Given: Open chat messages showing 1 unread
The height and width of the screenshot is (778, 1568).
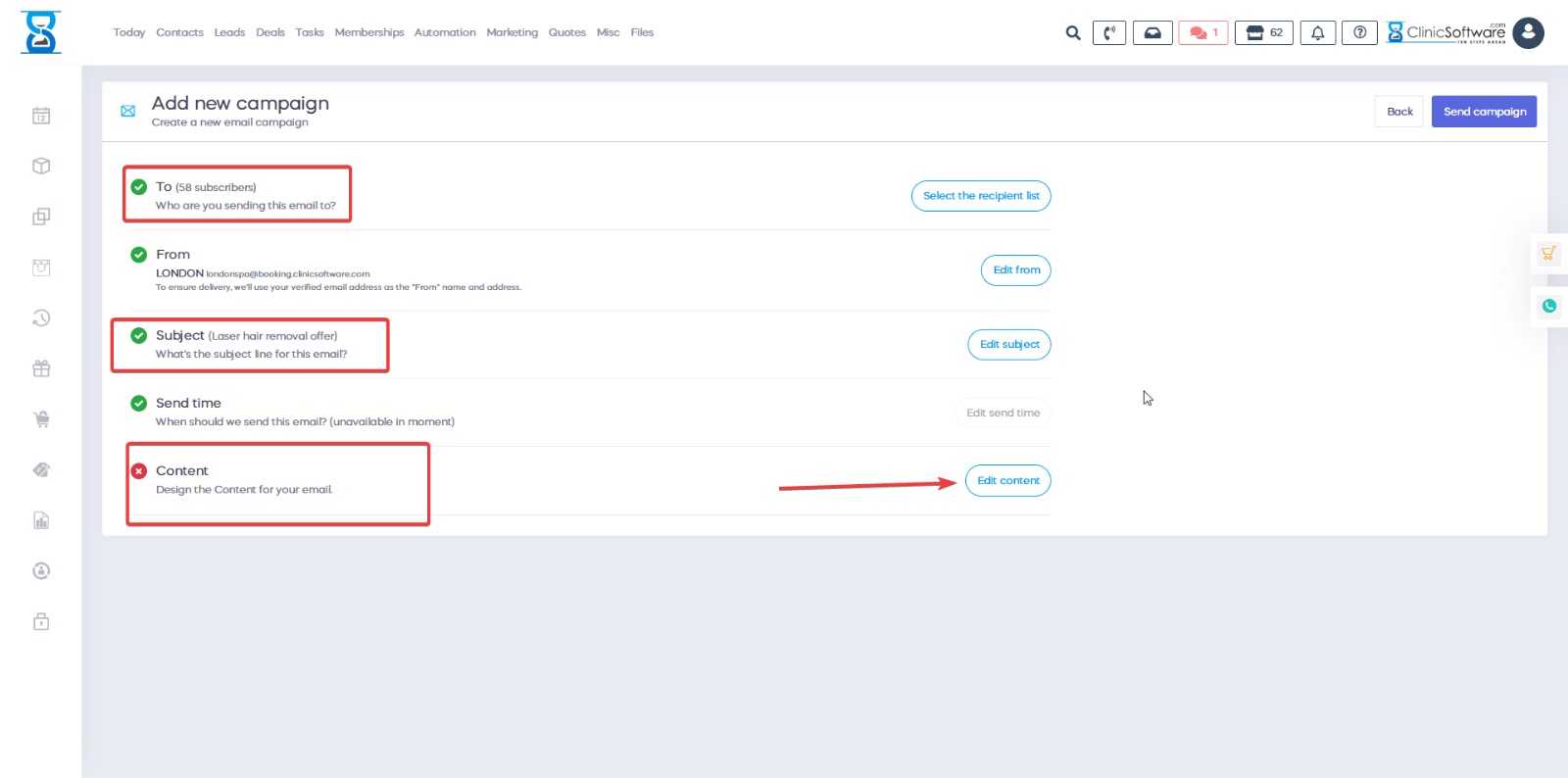Looking at the screenshot, I should (x=1202, y=33).
